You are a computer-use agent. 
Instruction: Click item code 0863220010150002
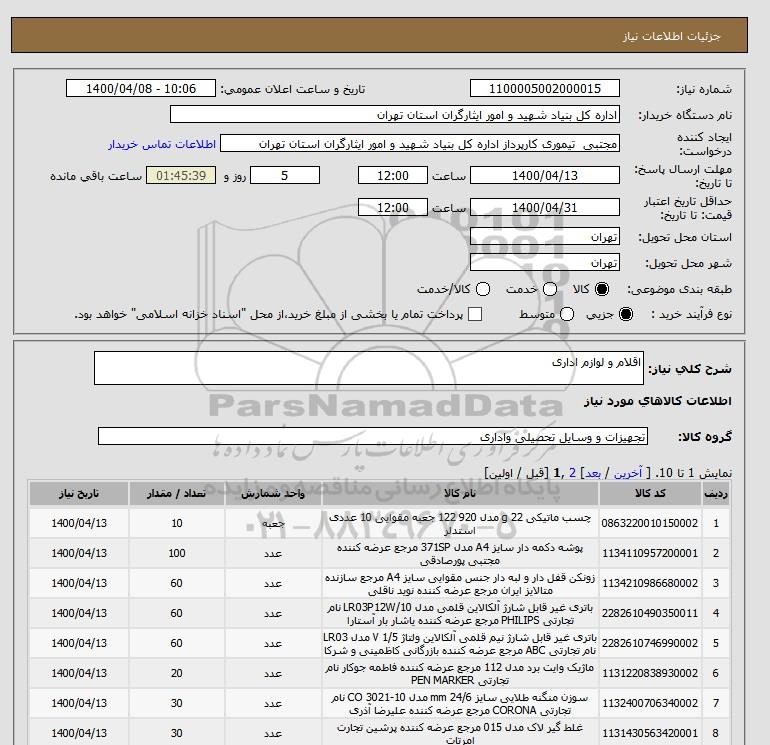tap(650, 524)
